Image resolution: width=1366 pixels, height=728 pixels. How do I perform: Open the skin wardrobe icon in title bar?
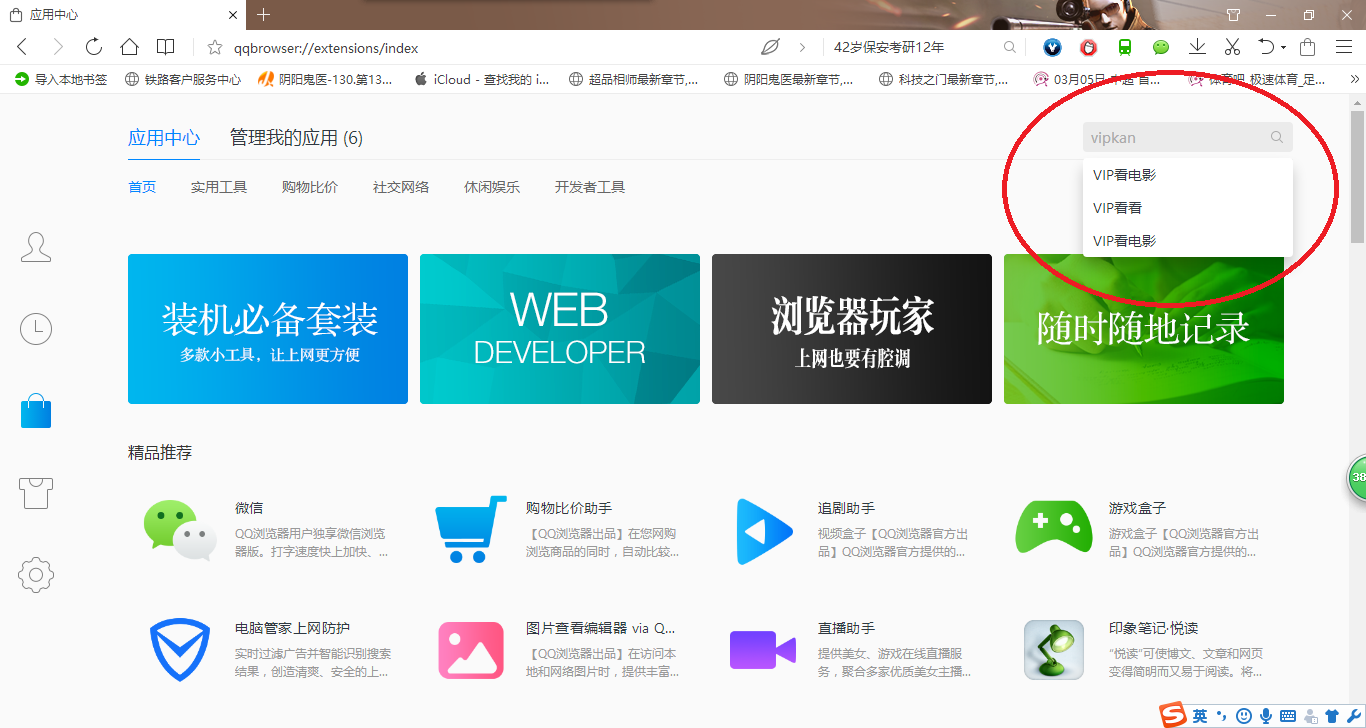(1233, 15)
